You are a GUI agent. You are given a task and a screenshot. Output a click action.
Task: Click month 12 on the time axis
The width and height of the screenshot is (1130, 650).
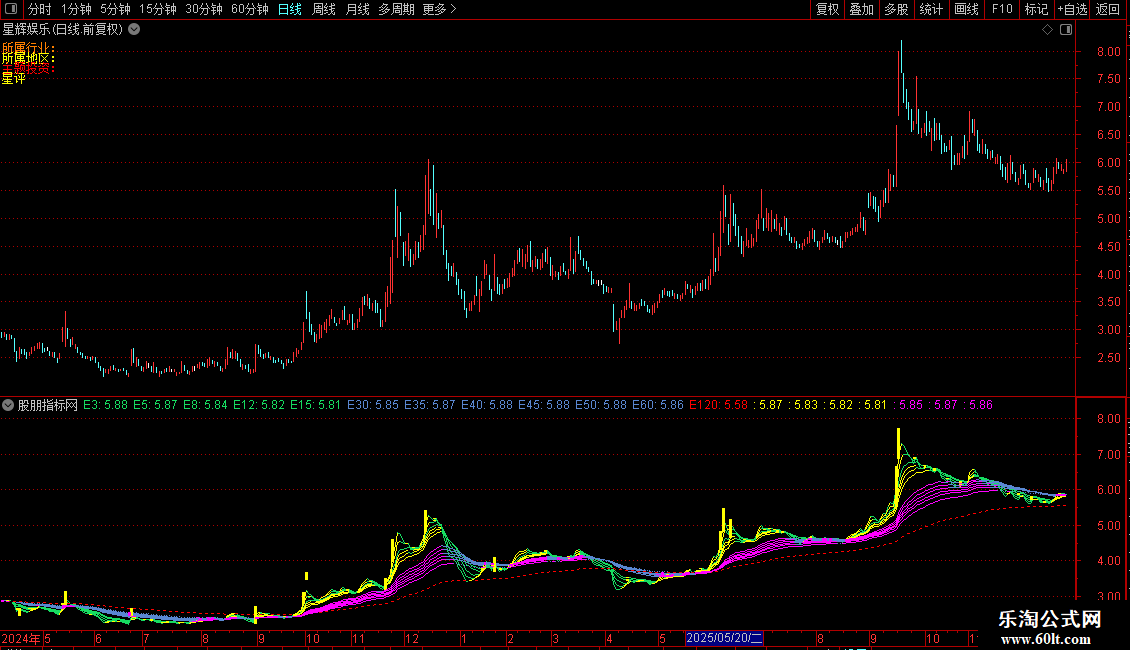(411, 638)
